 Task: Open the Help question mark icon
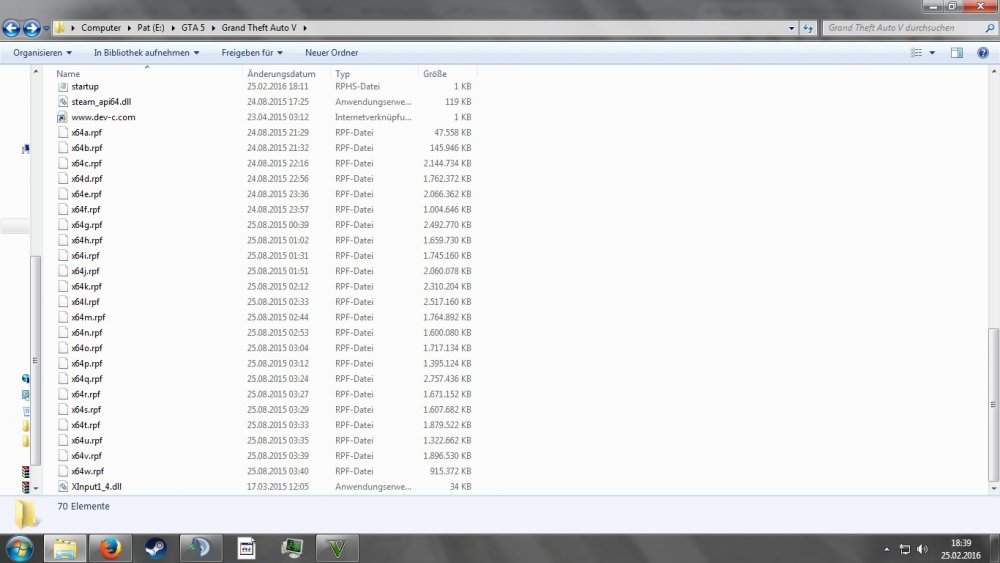tap(983, 53)
